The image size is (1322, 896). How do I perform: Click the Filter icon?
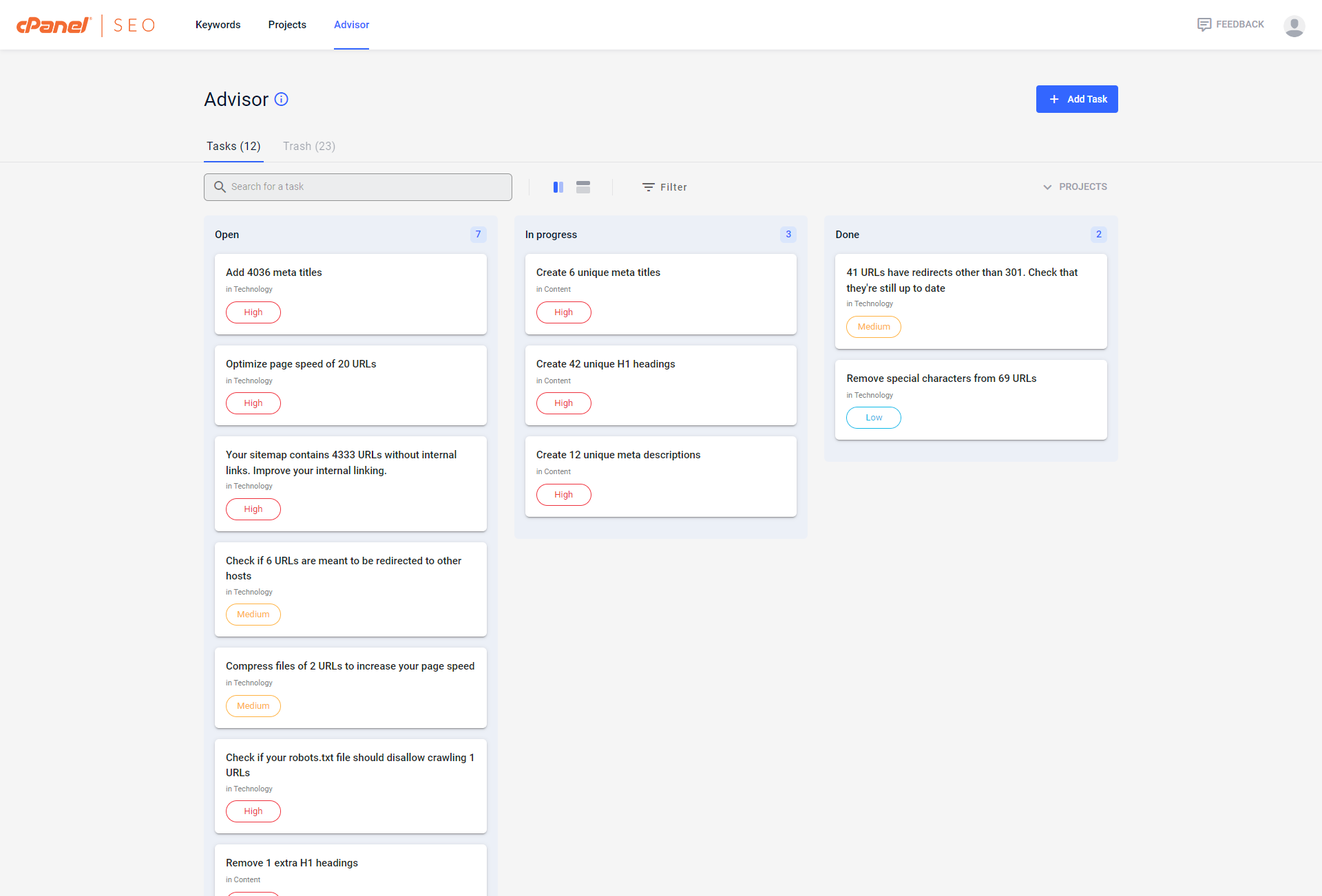(648, 187)
